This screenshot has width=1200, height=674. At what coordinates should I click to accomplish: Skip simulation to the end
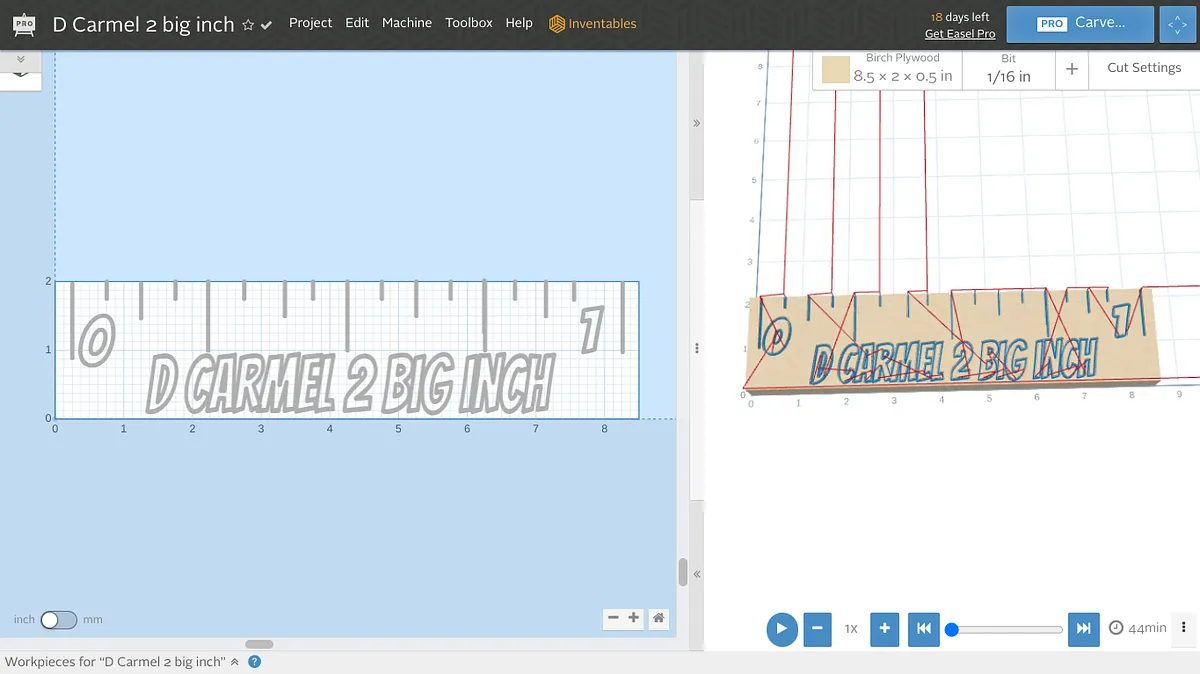(1083, 629)
